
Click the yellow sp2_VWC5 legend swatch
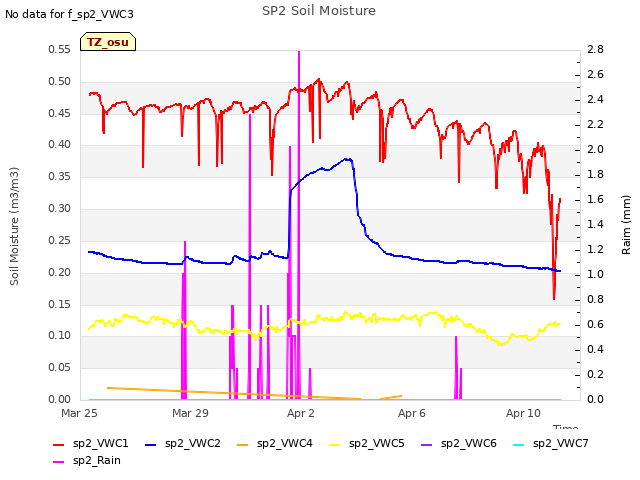coord(335,444)
